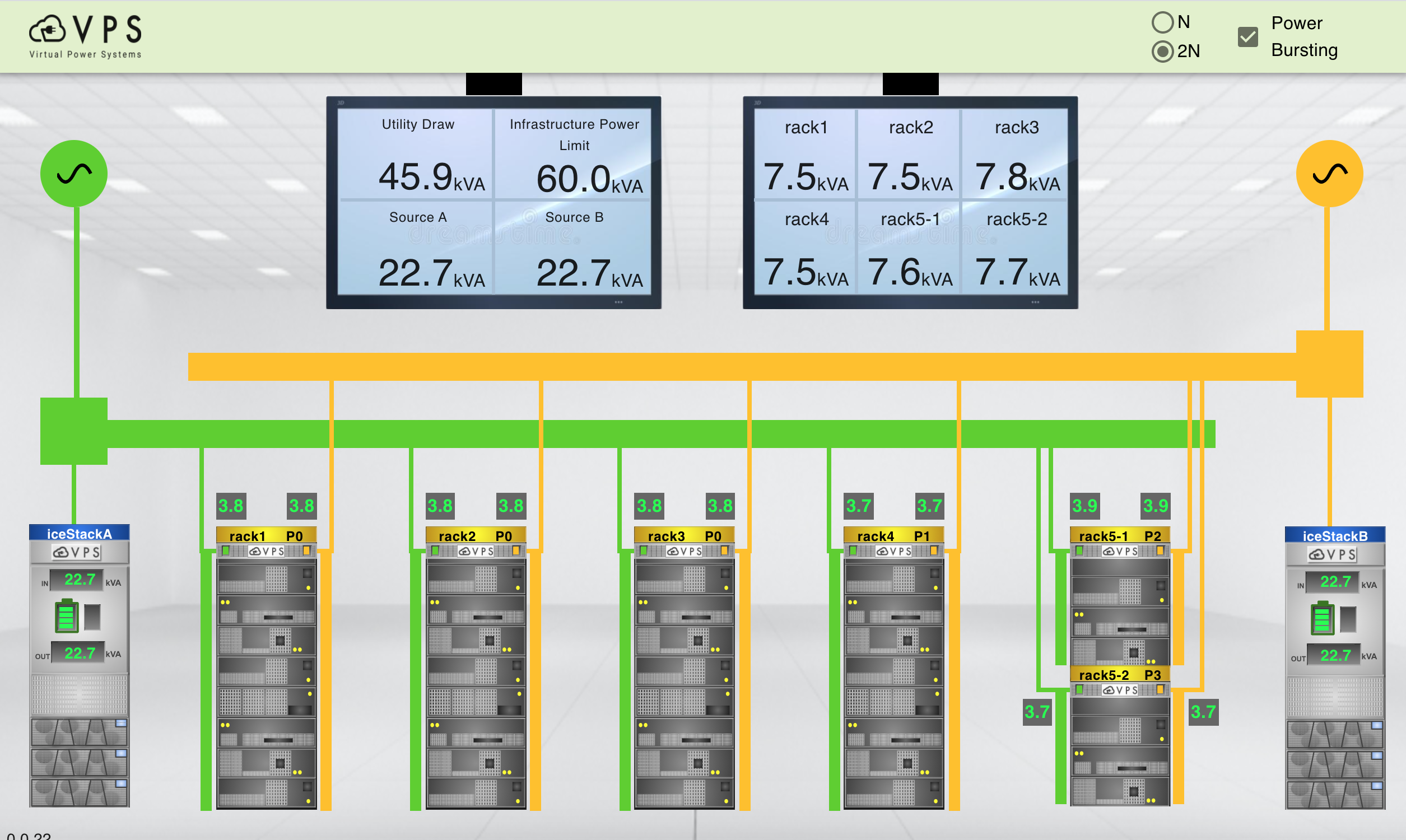Click the rack1 P0 label header
The image size is (1406, 840).
[266, 535]
